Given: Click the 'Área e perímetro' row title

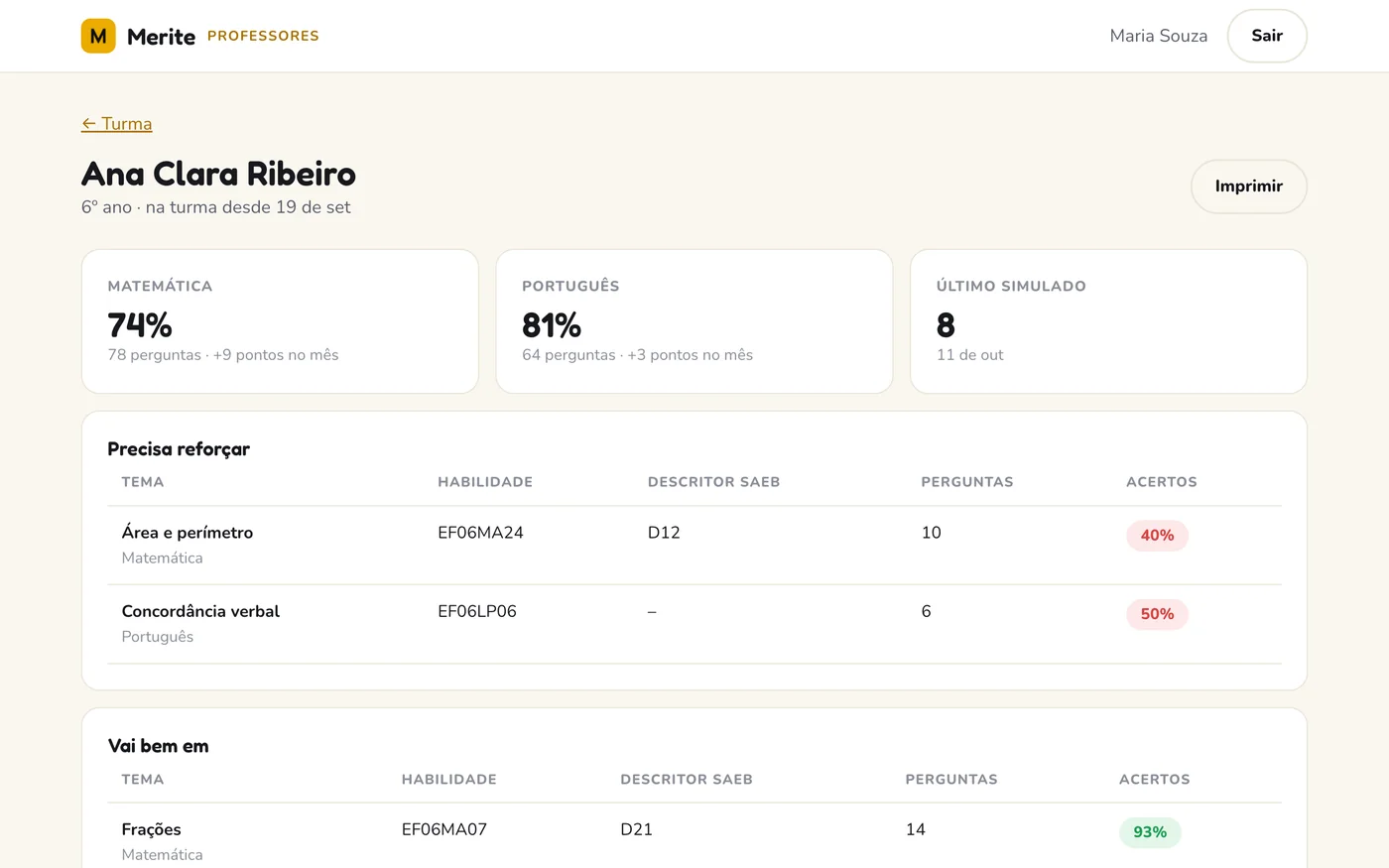Looking at the screenshot, I should click(188, 533).
